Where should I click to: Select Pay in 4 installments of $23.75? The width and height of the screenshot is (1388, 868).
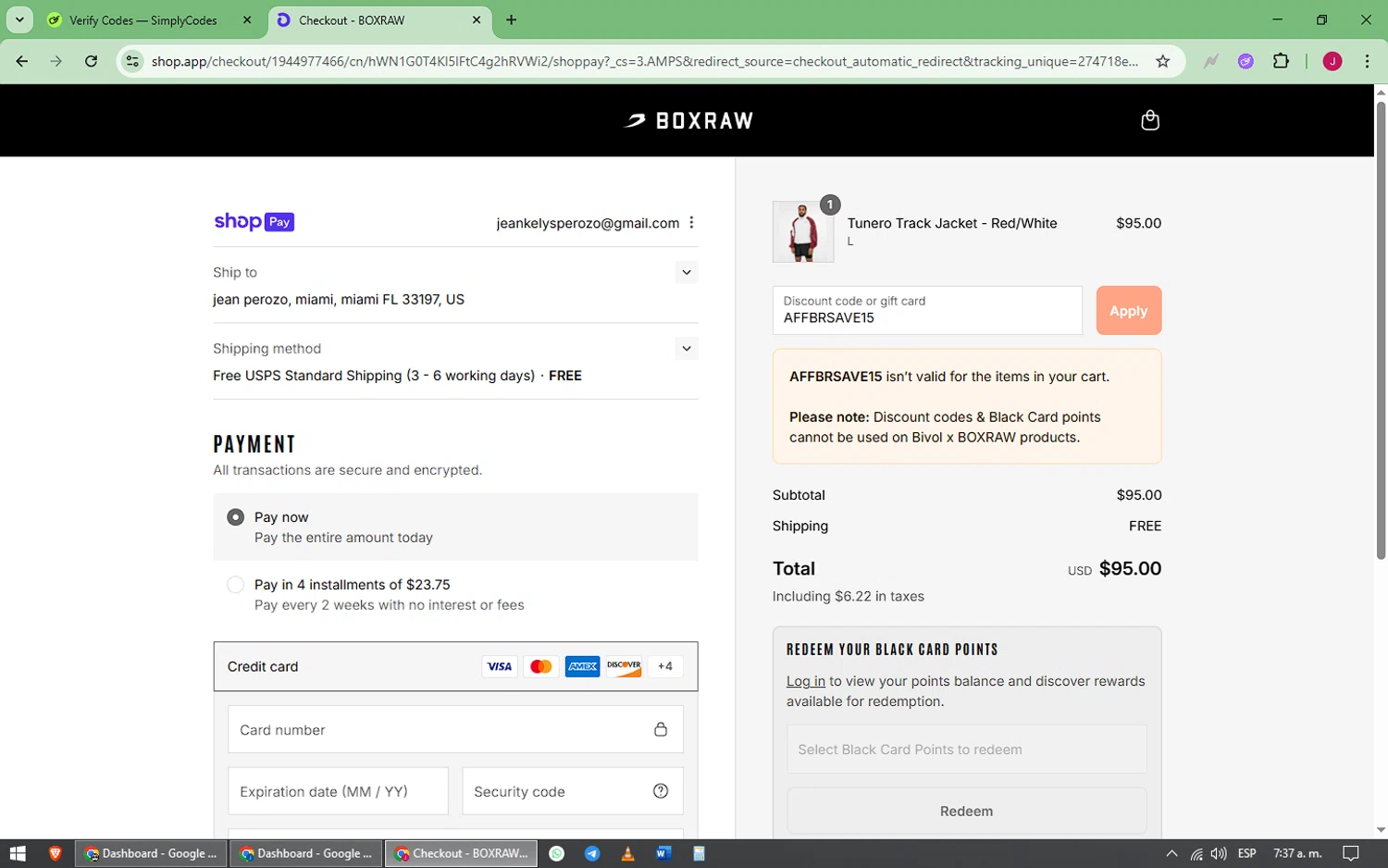tap(236, 585)
